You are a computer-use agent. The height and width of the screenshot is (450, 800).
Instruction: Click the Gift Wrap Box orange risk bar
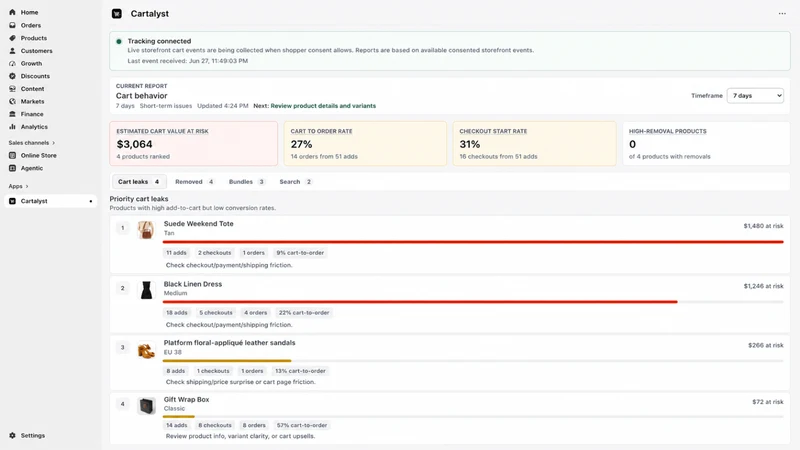[179, 417]
